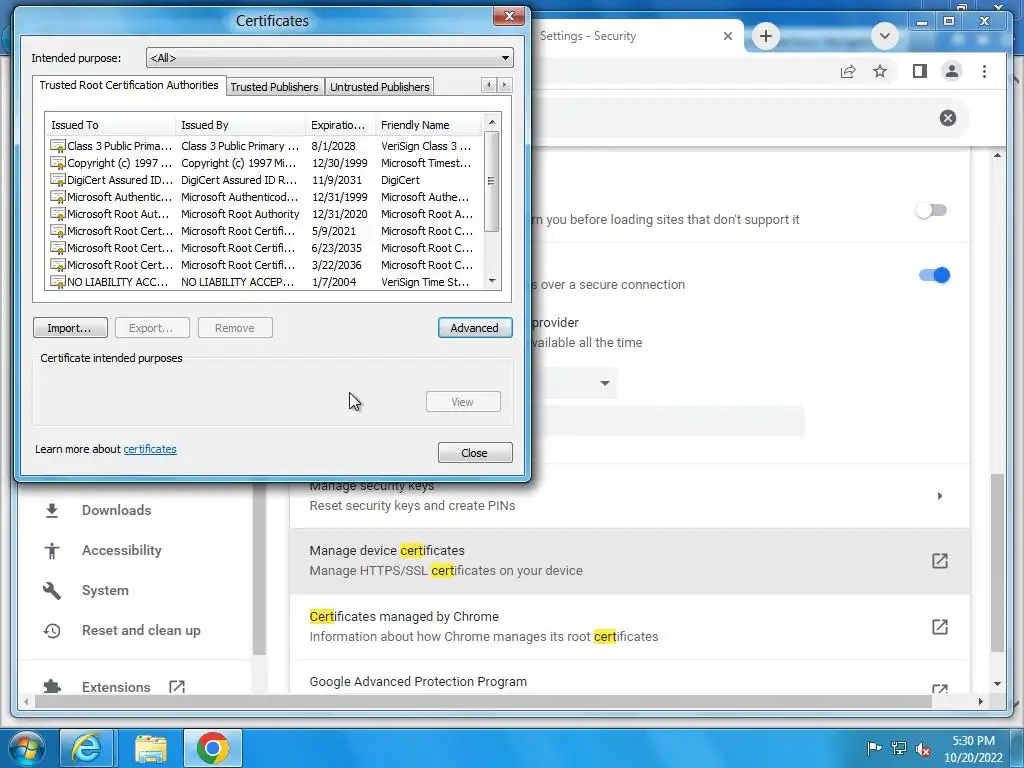This screenshot has width=1024, height=768.
Task: Click the Import button
Action: point(70,328)
